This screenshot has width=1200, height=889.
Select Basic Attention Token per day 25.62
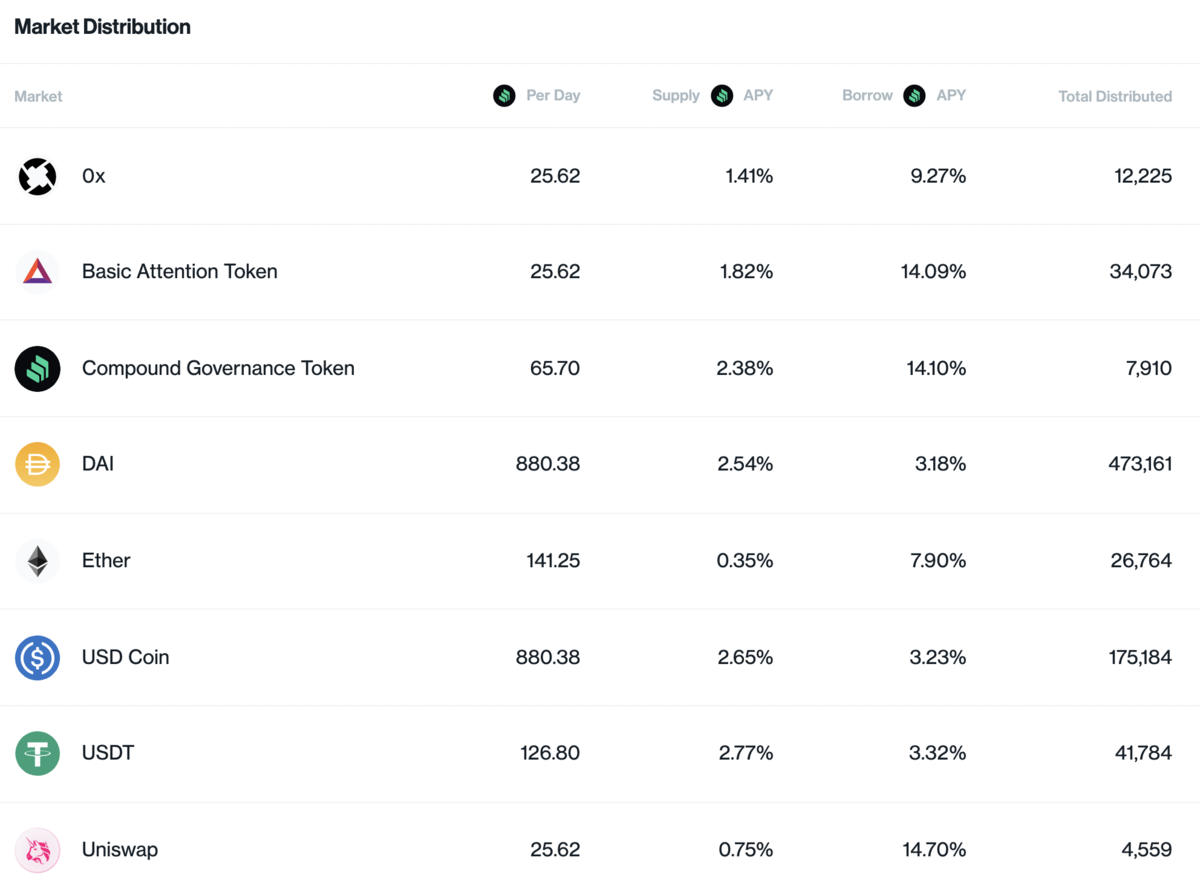(x=555, y=272)
